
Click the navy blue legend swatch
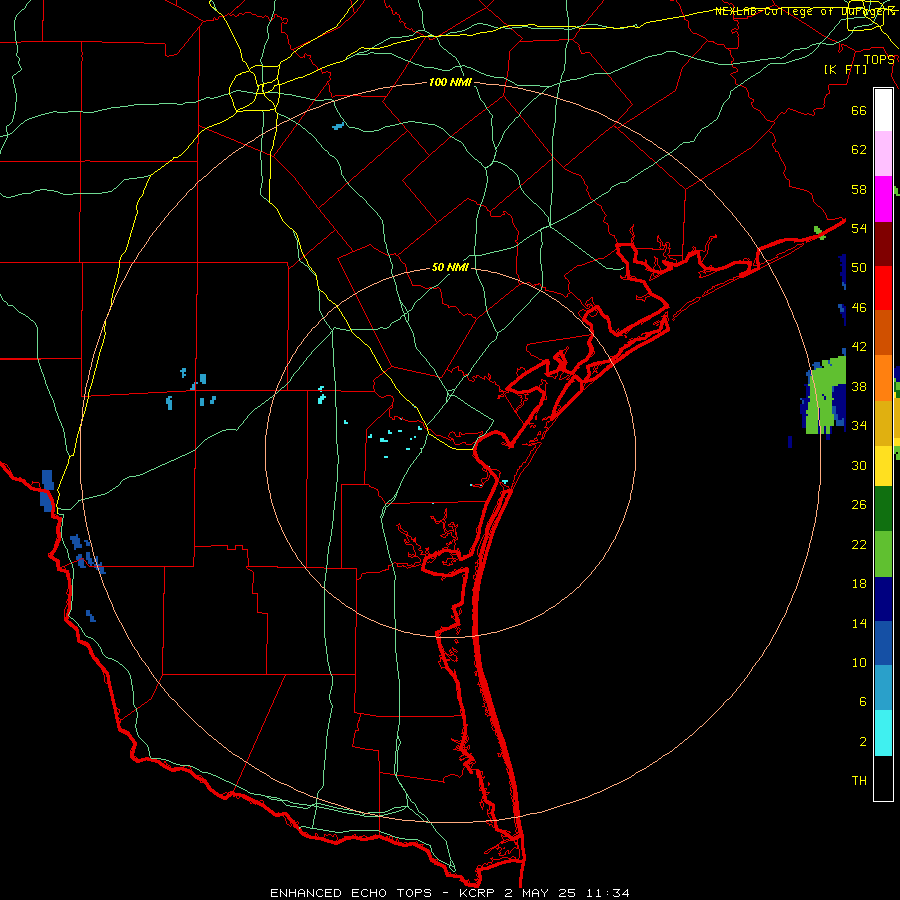(883, 599)
